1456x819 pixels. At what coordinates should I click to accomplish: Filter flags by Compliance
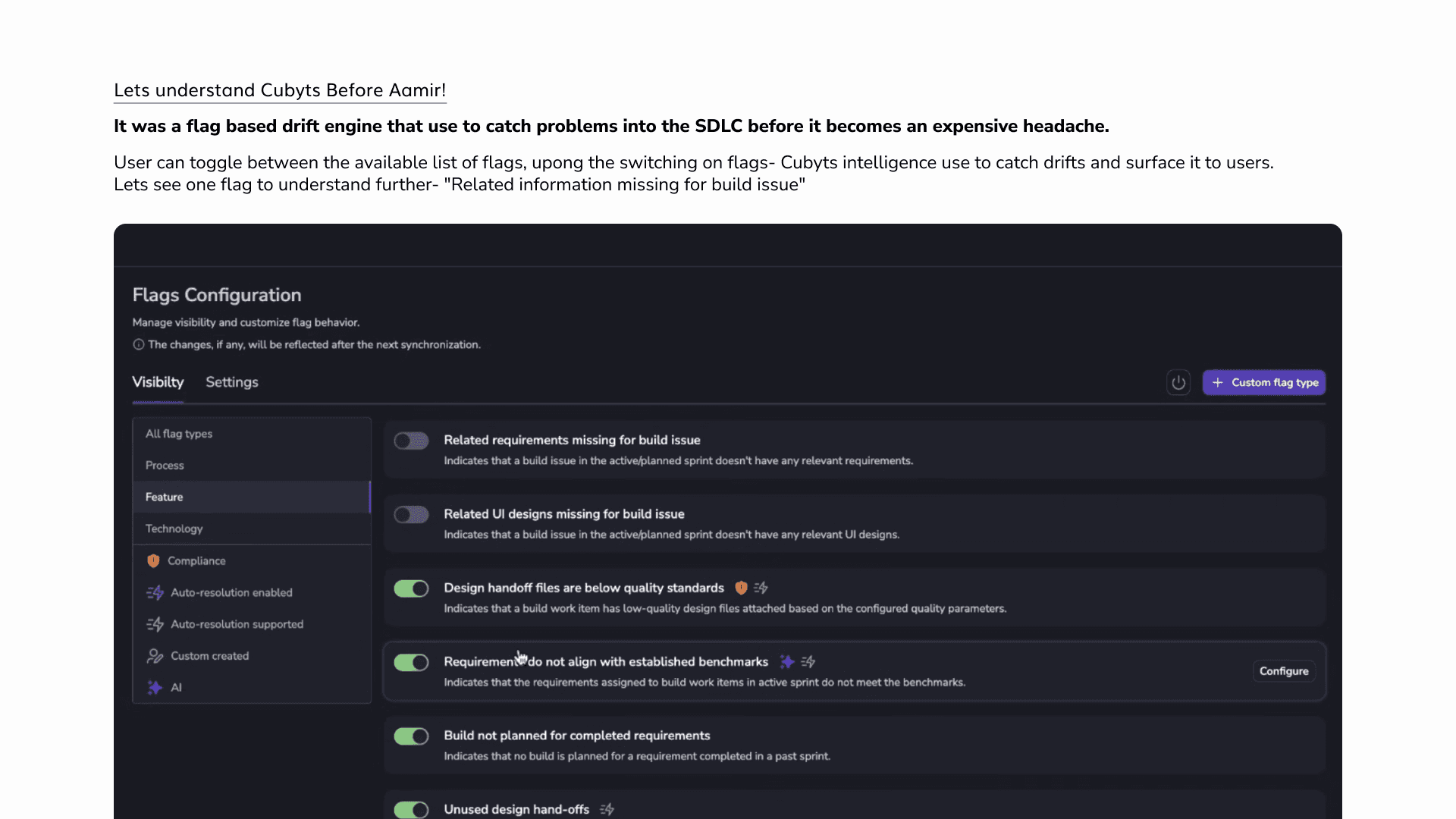tap(252, 561)
